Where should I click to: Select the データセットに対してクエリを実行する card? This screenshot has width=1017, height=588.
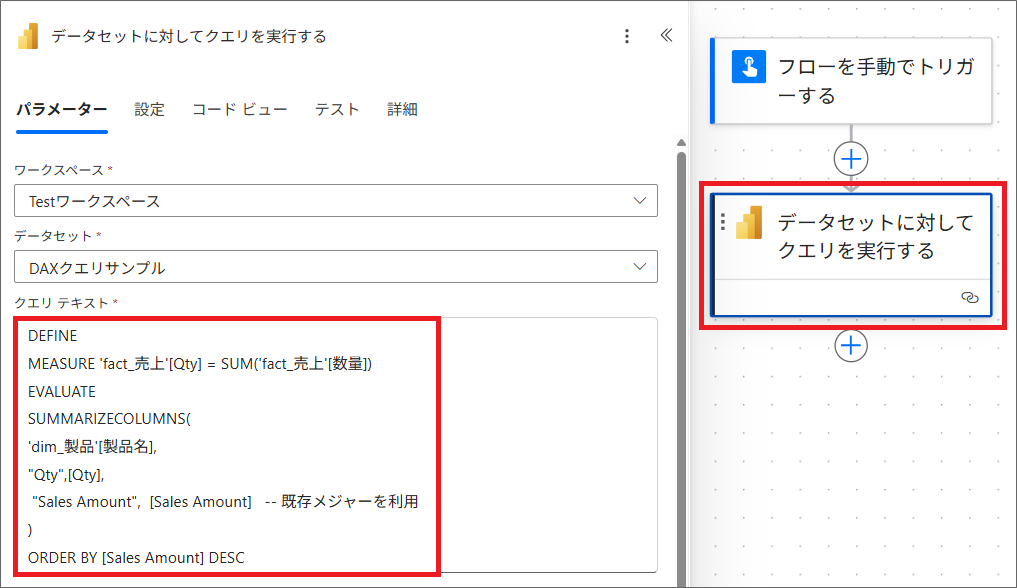pyautogui.click(x=851, y=255)
